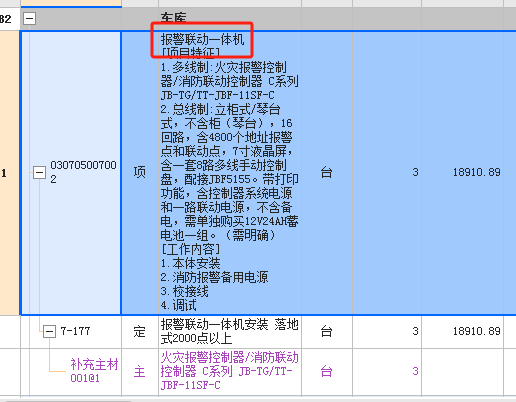Select the 车库 section title cell
This screenshot has width=516, height=402.
click(x=230, y=18)
